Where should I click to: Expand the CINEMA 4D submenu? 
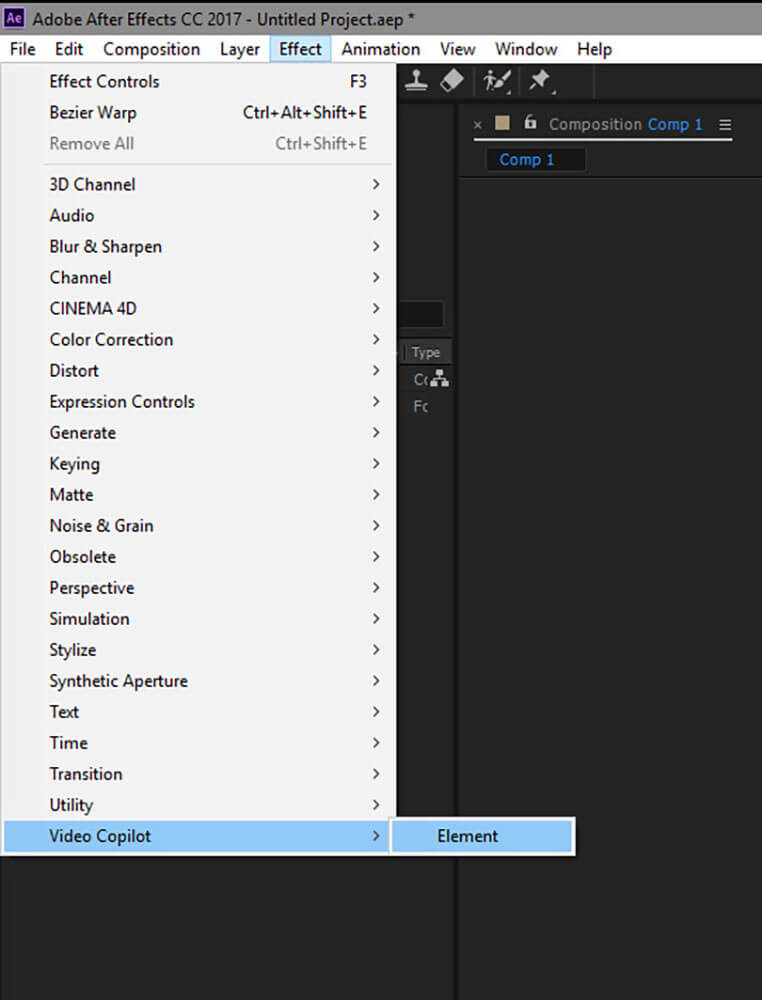199,309
